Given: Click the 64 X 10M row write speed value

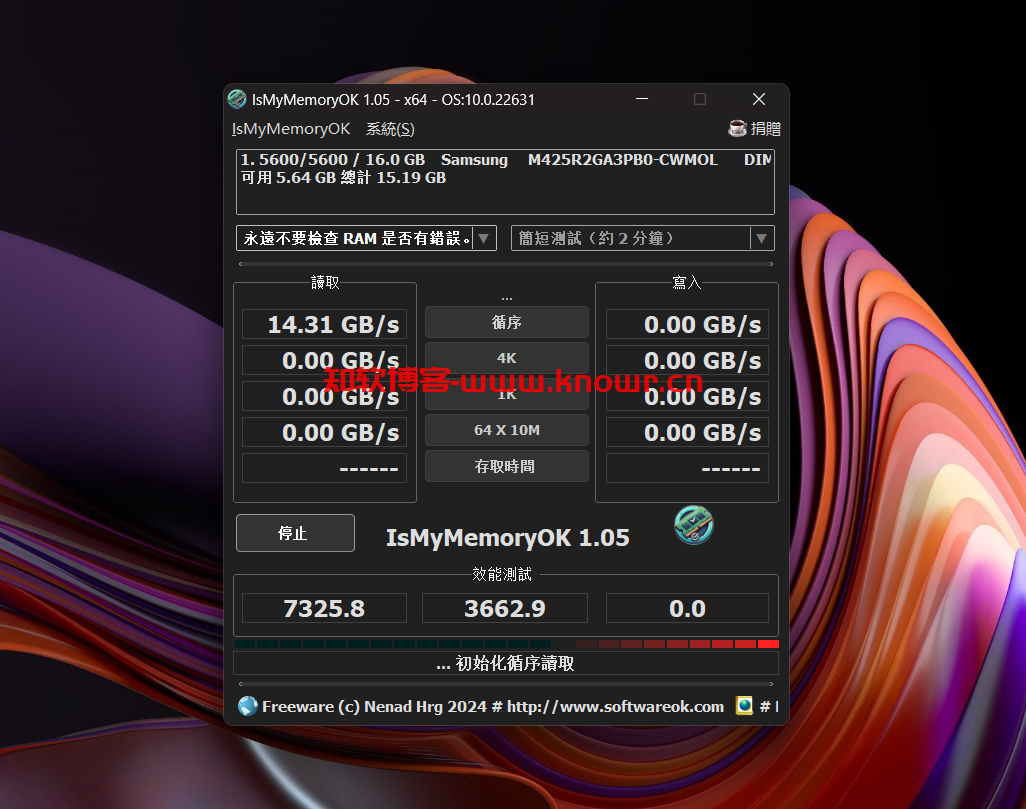Looking at the screenshot, I should (x=687, y=432).
